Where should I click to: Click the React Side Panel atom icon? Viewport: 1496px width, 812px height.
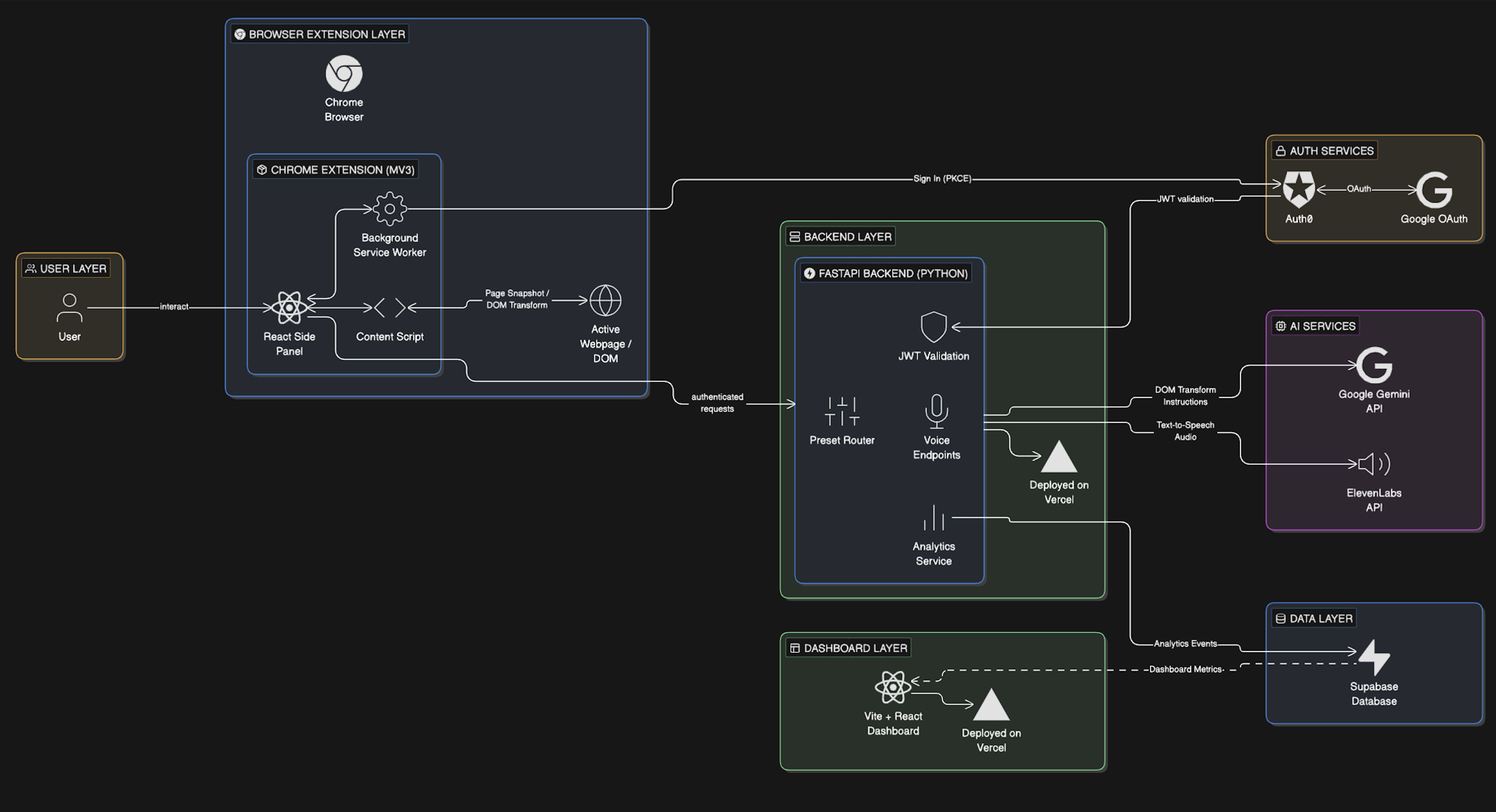289,307
